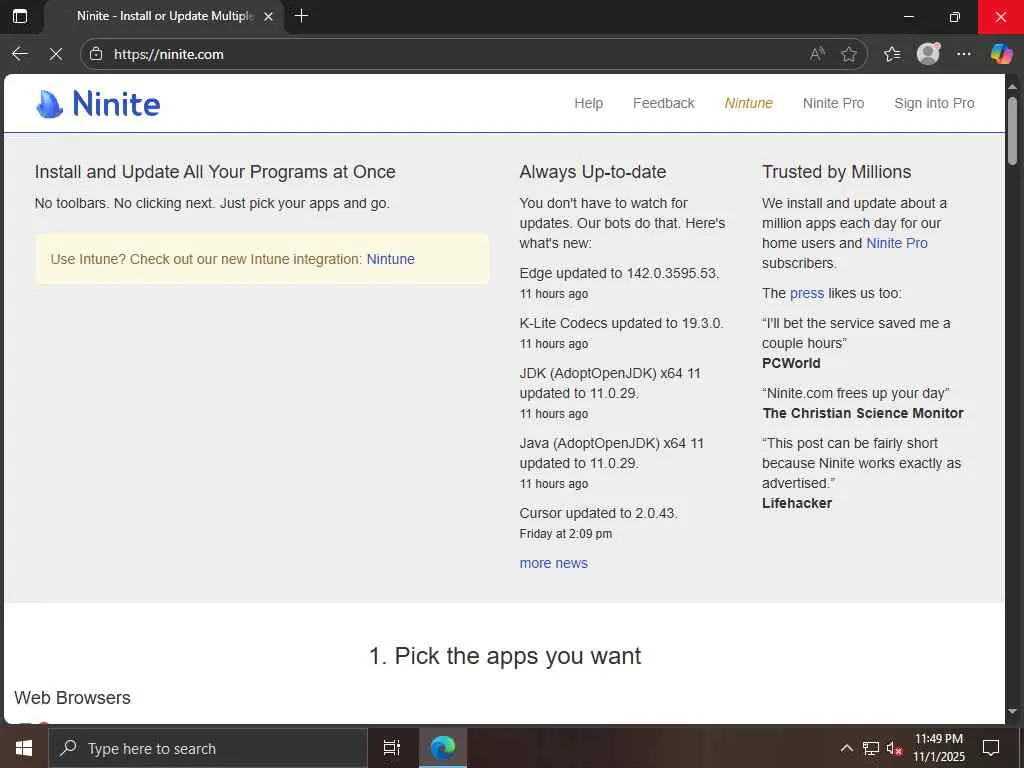Image resolution: width=1024 pixels, height=768 pixels.
Task: Open network status tray icon
Action: click(x=871, y=748)
